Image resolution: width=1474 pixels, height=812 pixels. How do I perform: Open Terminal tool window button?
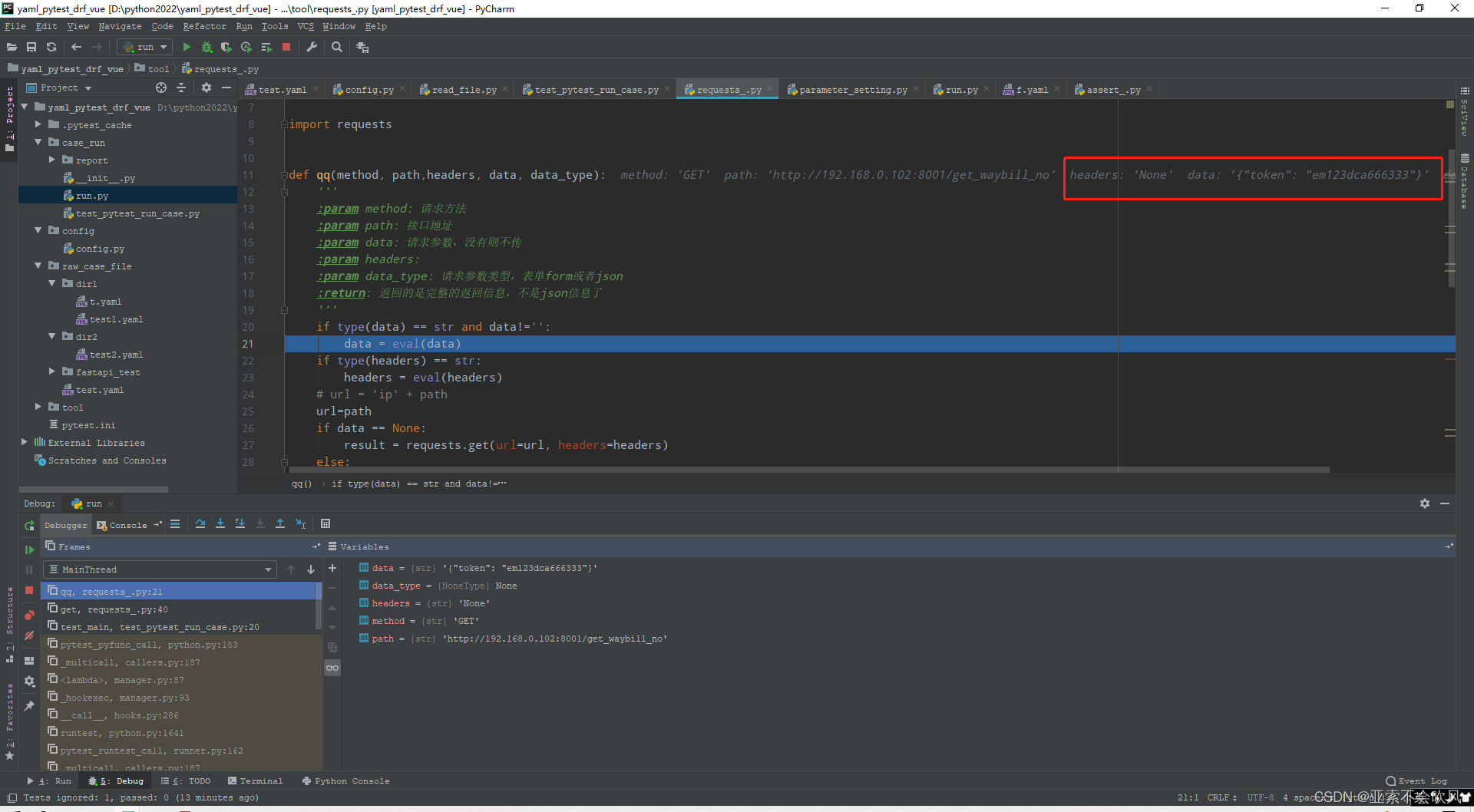coord(256,781)
